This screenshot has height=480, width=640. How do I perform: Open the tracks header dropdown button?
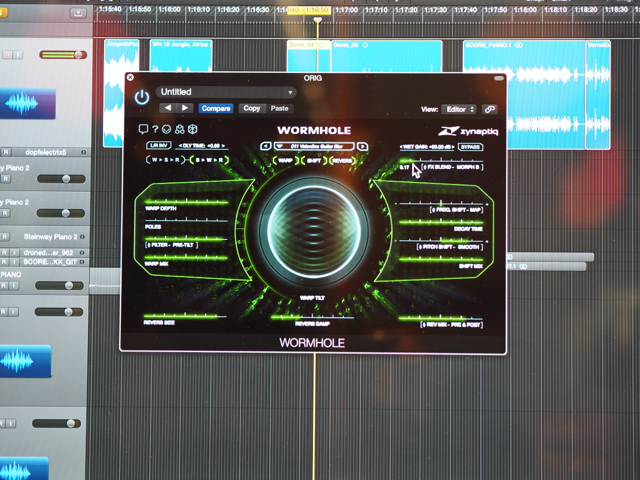[78, 13]
